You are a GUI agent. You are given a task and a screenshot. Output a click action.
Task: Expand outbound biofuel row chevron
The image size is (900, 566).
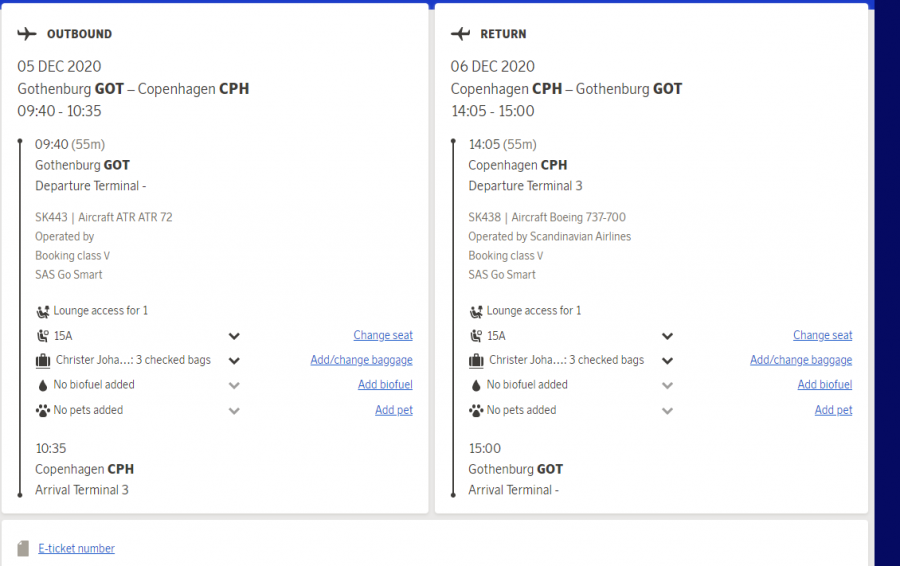click(234, 385)
